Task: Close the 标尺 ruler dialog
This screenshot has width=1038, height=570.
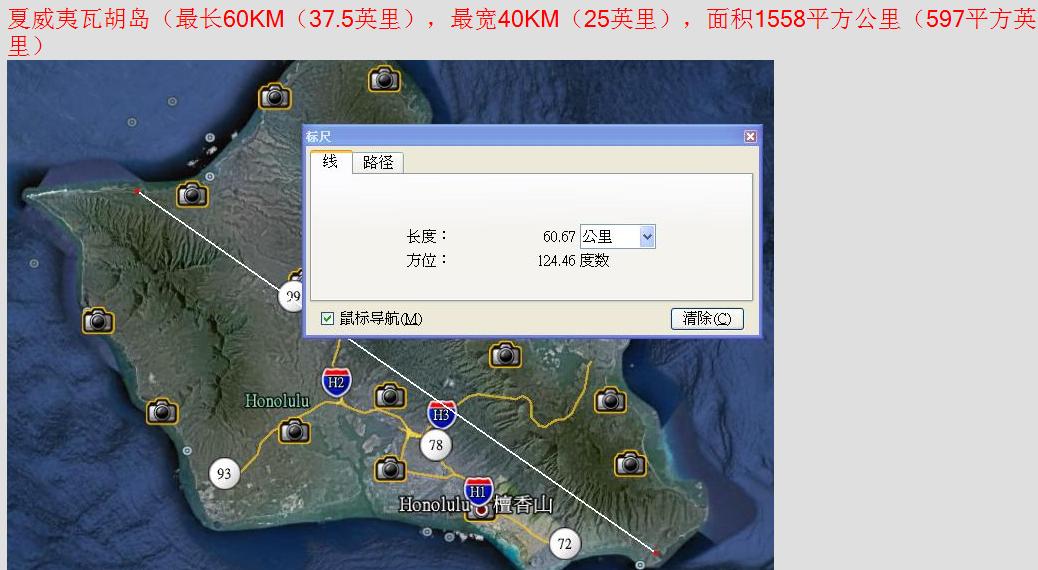Action: tap(750, 137)
